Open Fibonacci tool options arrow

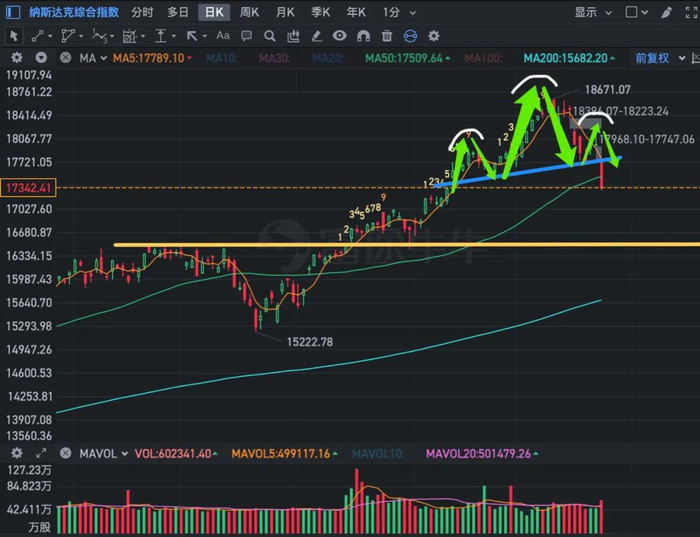143,36
